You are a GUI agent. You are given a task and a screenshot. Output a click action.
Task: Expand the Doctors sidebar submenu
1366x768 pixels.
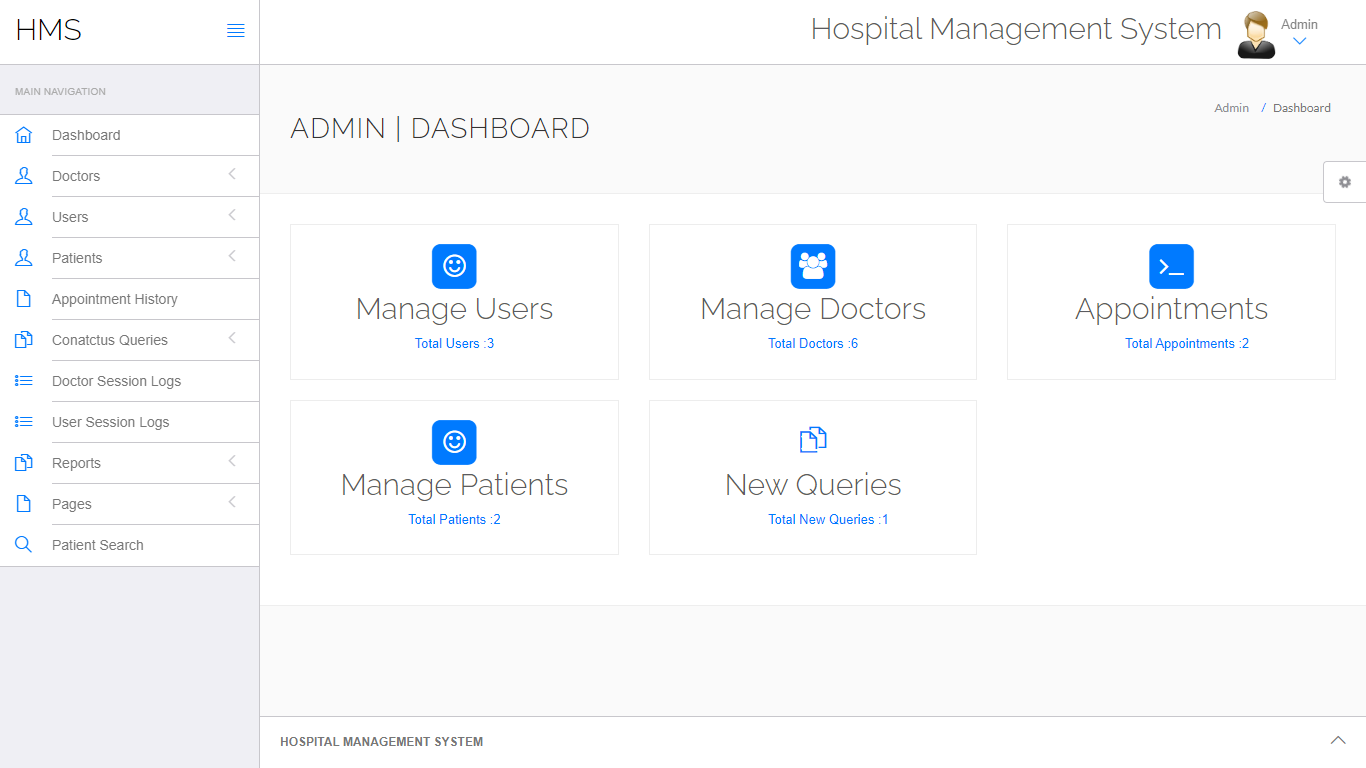coord(232,175)
